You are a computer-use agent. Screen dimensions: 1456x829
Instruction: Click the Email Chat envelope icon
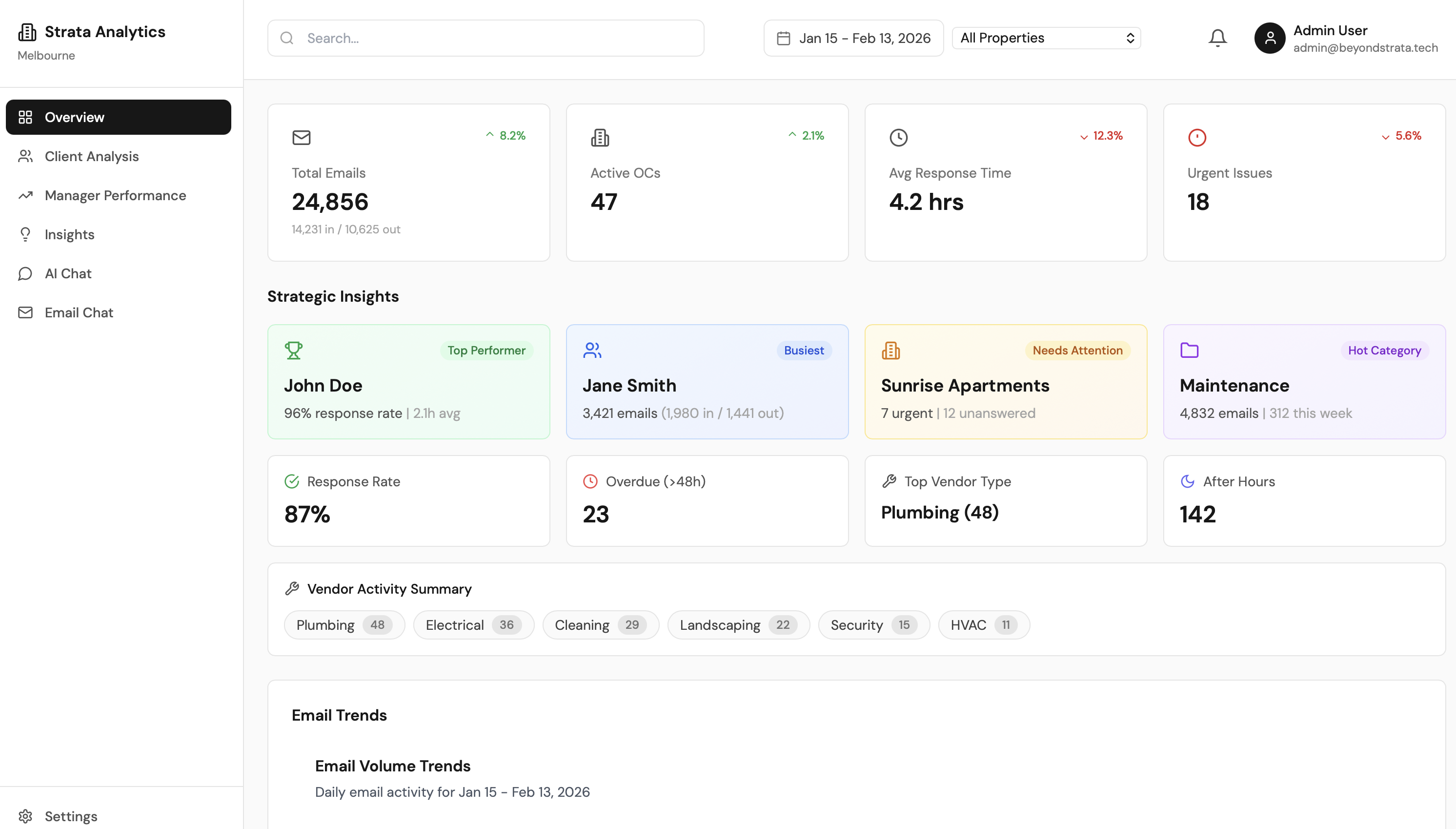25,312
